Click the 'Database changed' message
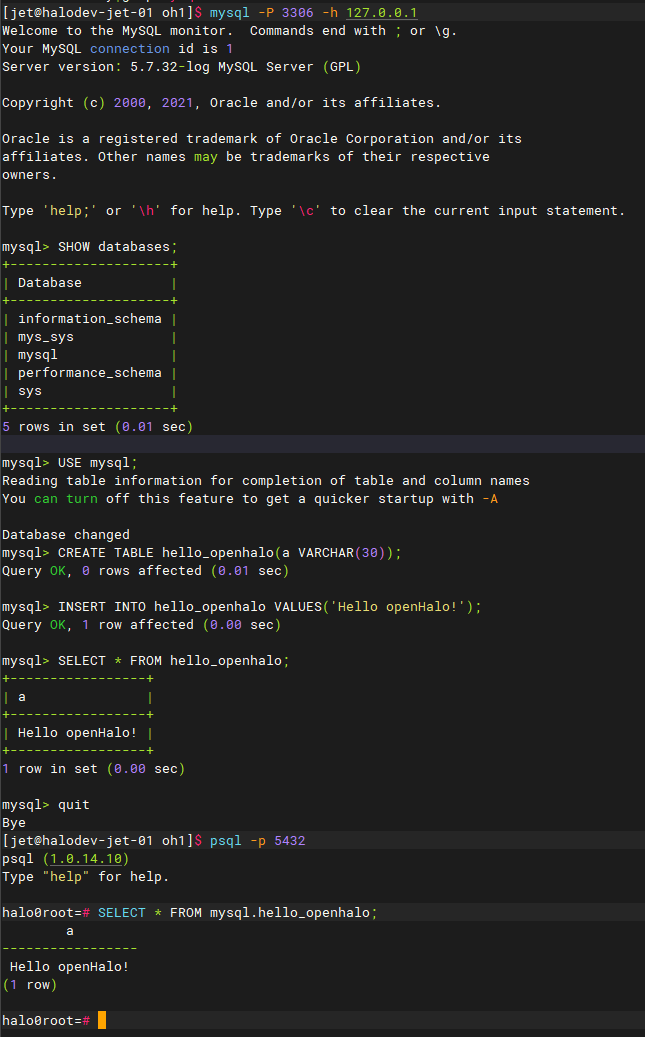Screen dimensions: 645x1037 tap(65, 535)
